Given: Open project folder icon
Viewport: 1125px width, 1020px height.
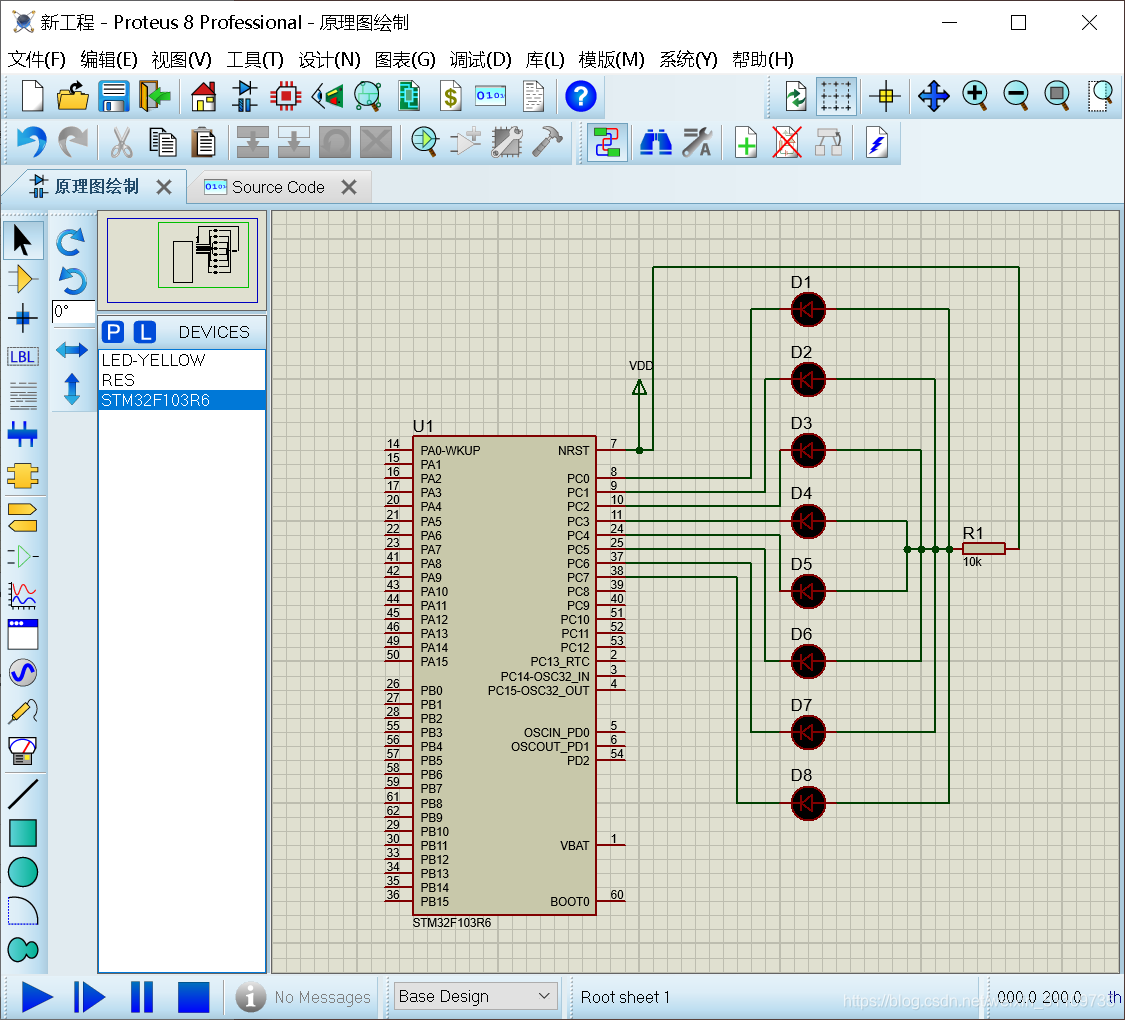Looking at the screenshot, I should coord(72,96).
